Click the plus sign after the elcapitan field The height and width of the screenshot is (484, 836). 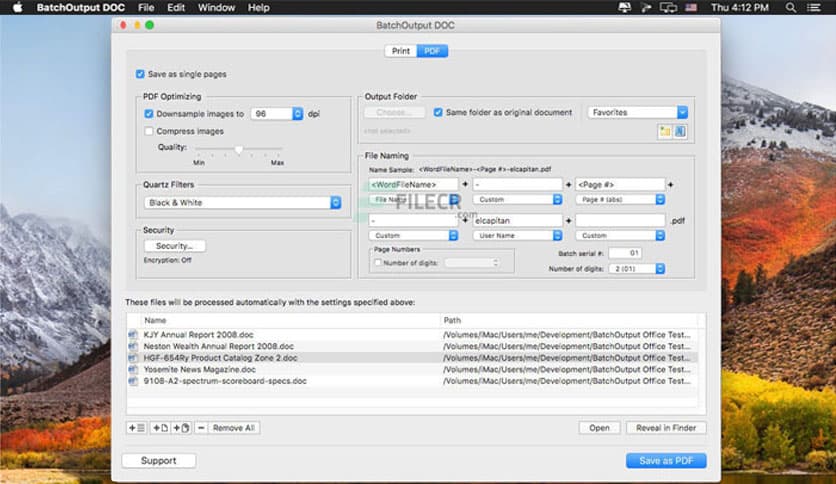point(568,220)
